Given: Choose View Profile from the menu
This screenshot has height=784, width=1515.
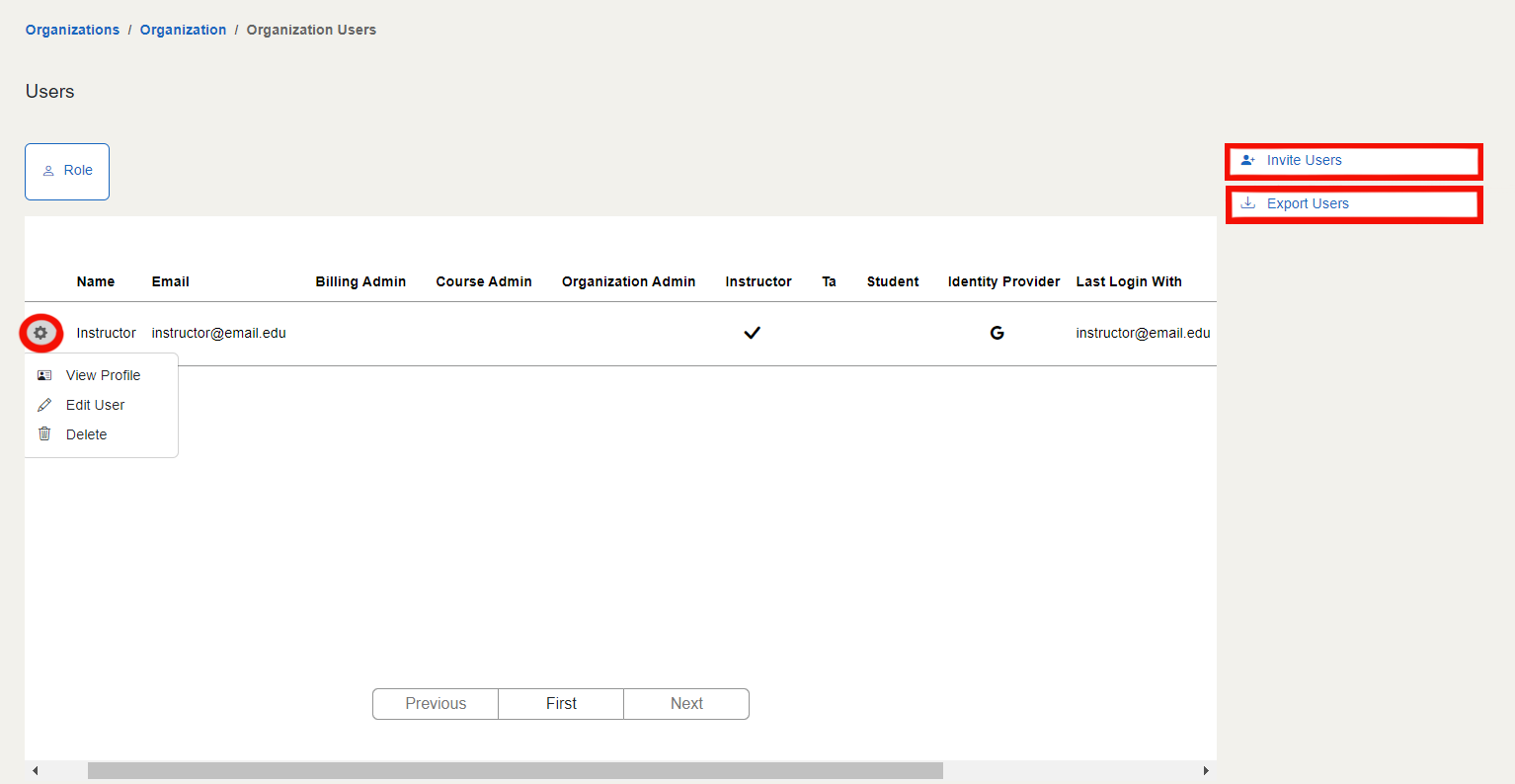Looking at the screenshot, I should click(101, 375).
